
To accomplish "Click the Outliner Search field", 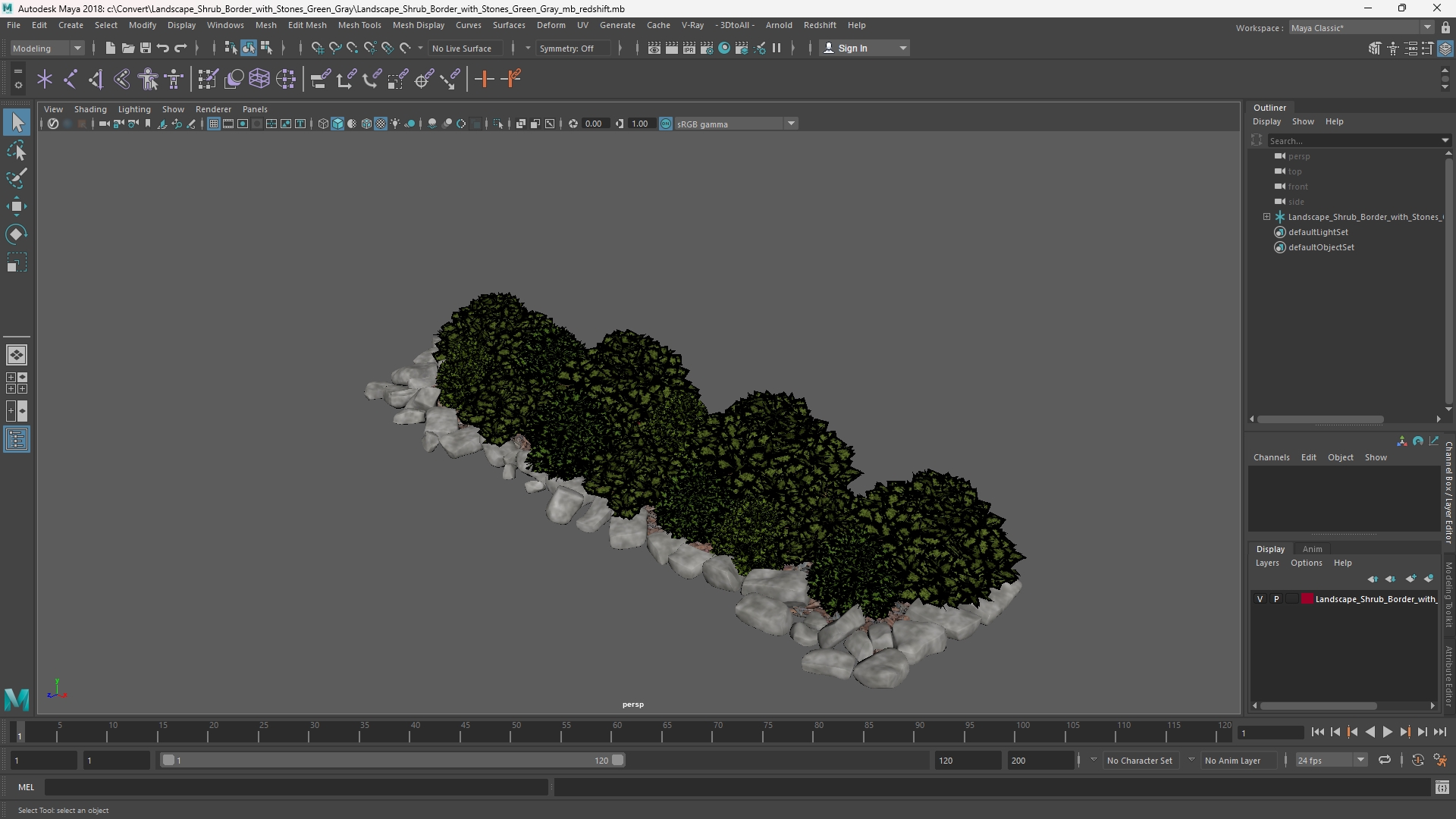I will pyautogui.click(x=1354, y=140).
